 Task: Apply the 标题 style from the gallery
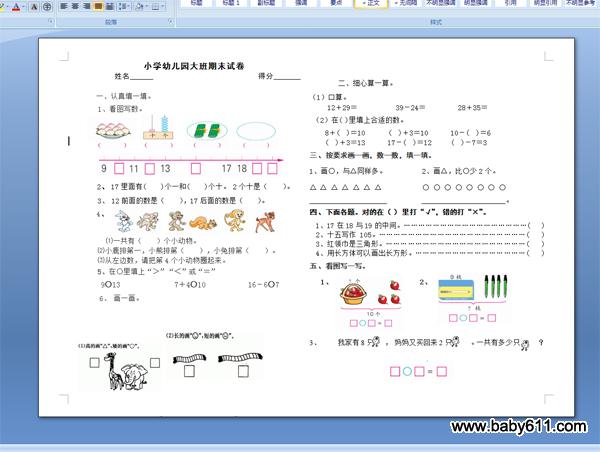coord(196,3)
